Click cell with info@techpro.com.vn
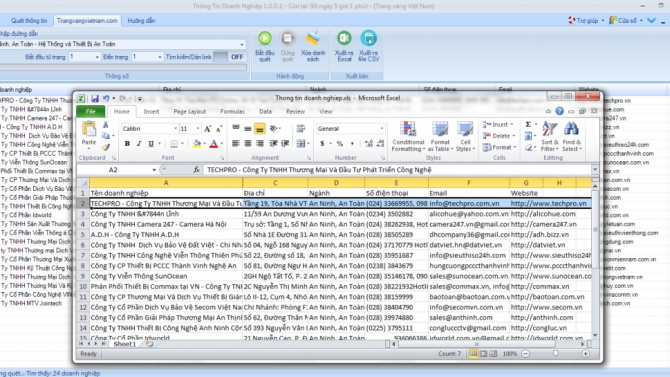This screenshot has height=377, width=670. click(469, 203)
